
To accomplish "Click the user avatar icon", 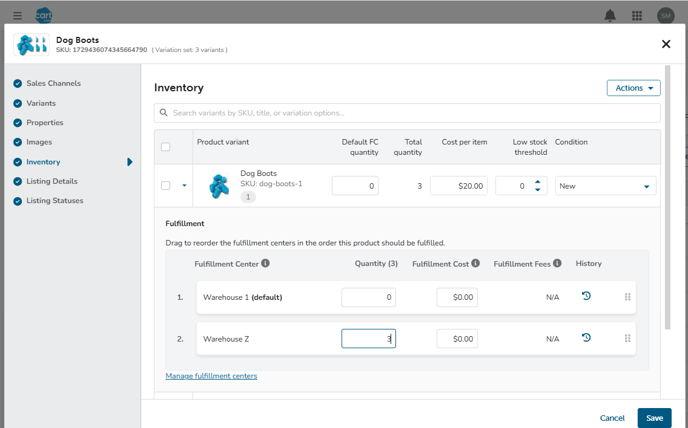I will pyautogui.click(x=665, y=16).
